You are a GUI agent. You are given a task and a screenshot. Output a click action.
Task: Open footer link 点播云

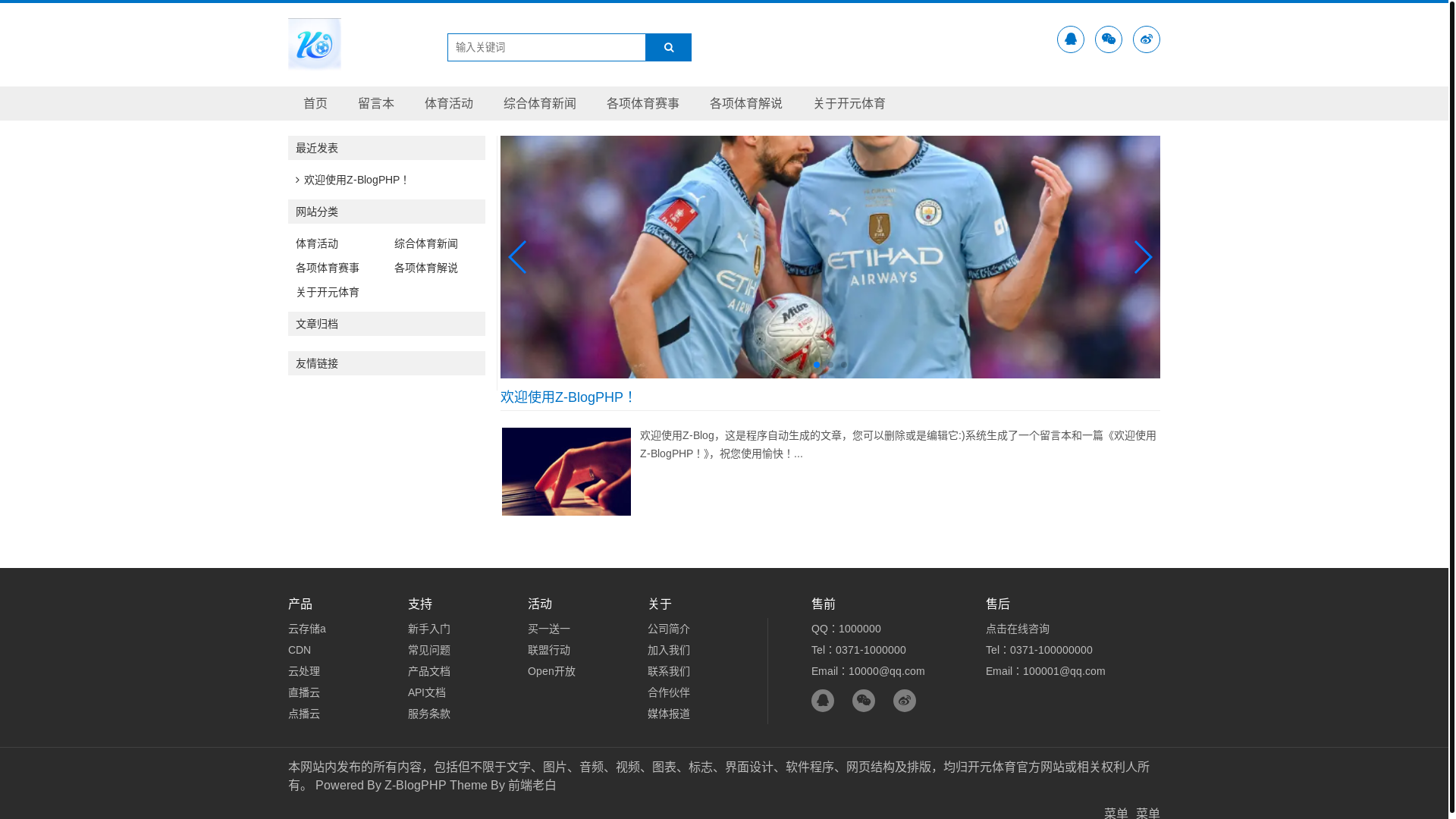[x=304, y=714]
